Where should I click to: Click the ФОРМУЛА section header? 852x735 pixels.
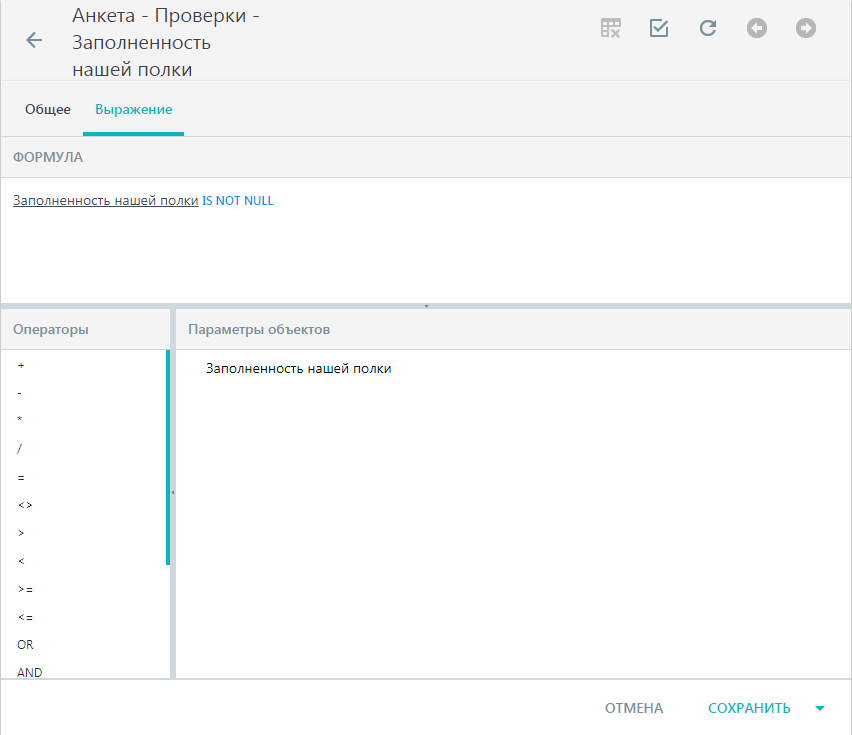(x=426, y=157)
